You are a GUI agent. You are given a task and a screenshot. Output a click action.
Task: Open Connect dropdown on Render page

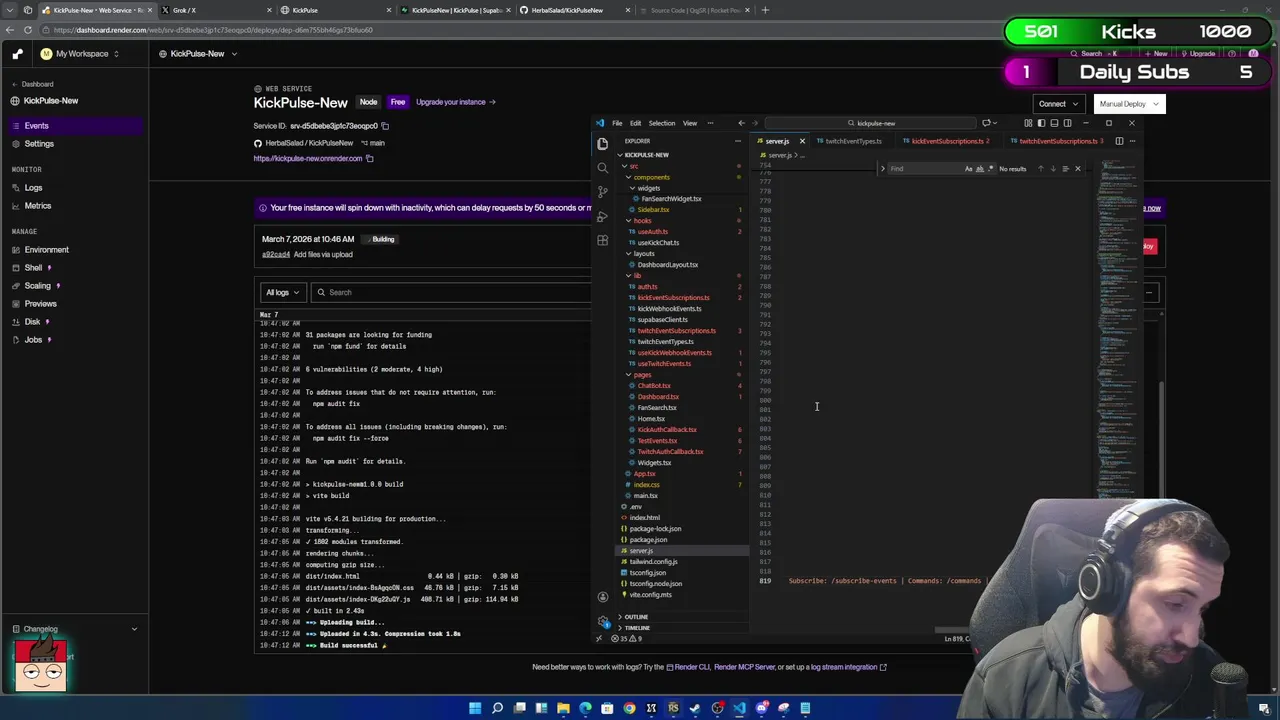pyautogui.click(x=1058, y=104)
